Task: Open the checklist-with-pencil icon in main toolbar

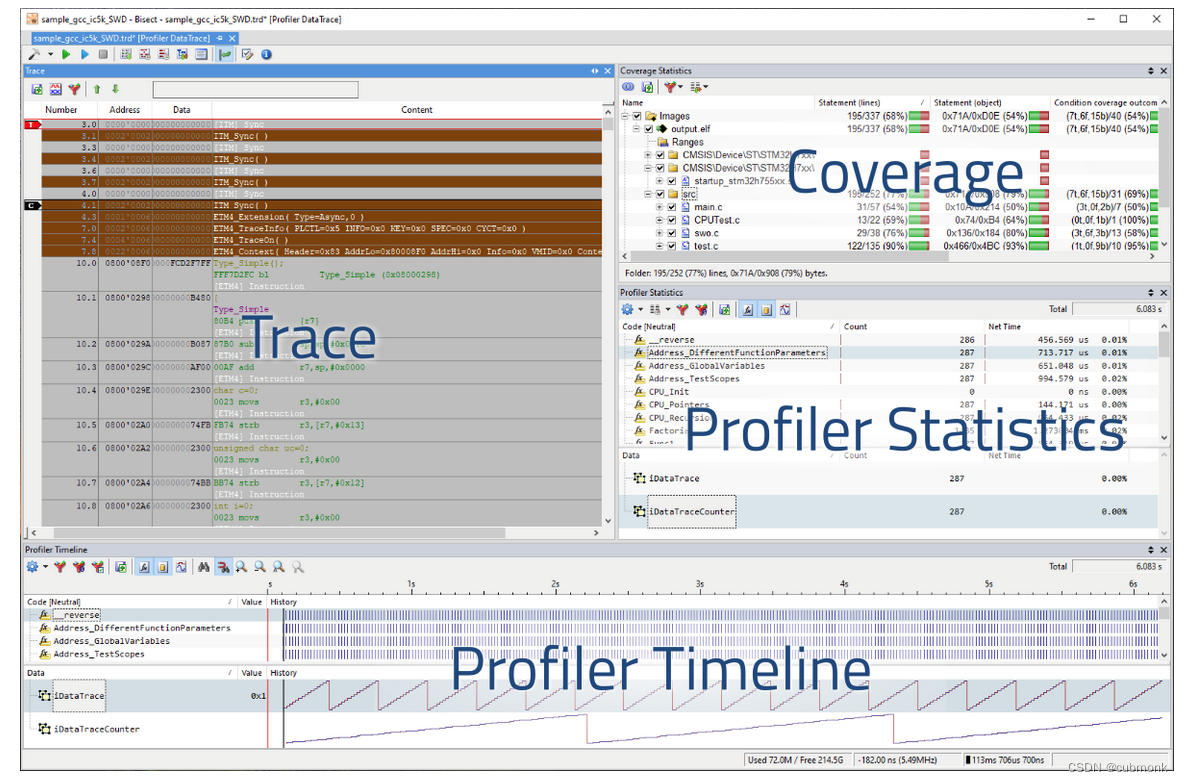Action: point(247,54)
